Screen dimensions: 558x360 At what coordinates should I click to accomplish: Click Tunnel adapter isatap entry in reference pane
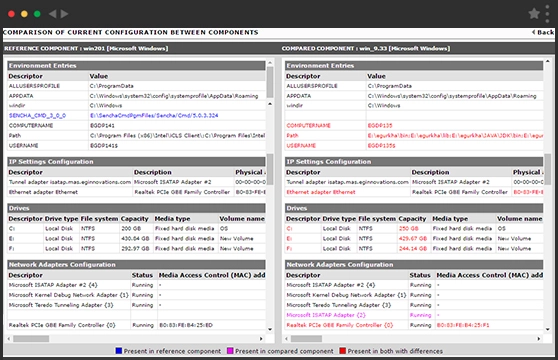coord(70,182)
